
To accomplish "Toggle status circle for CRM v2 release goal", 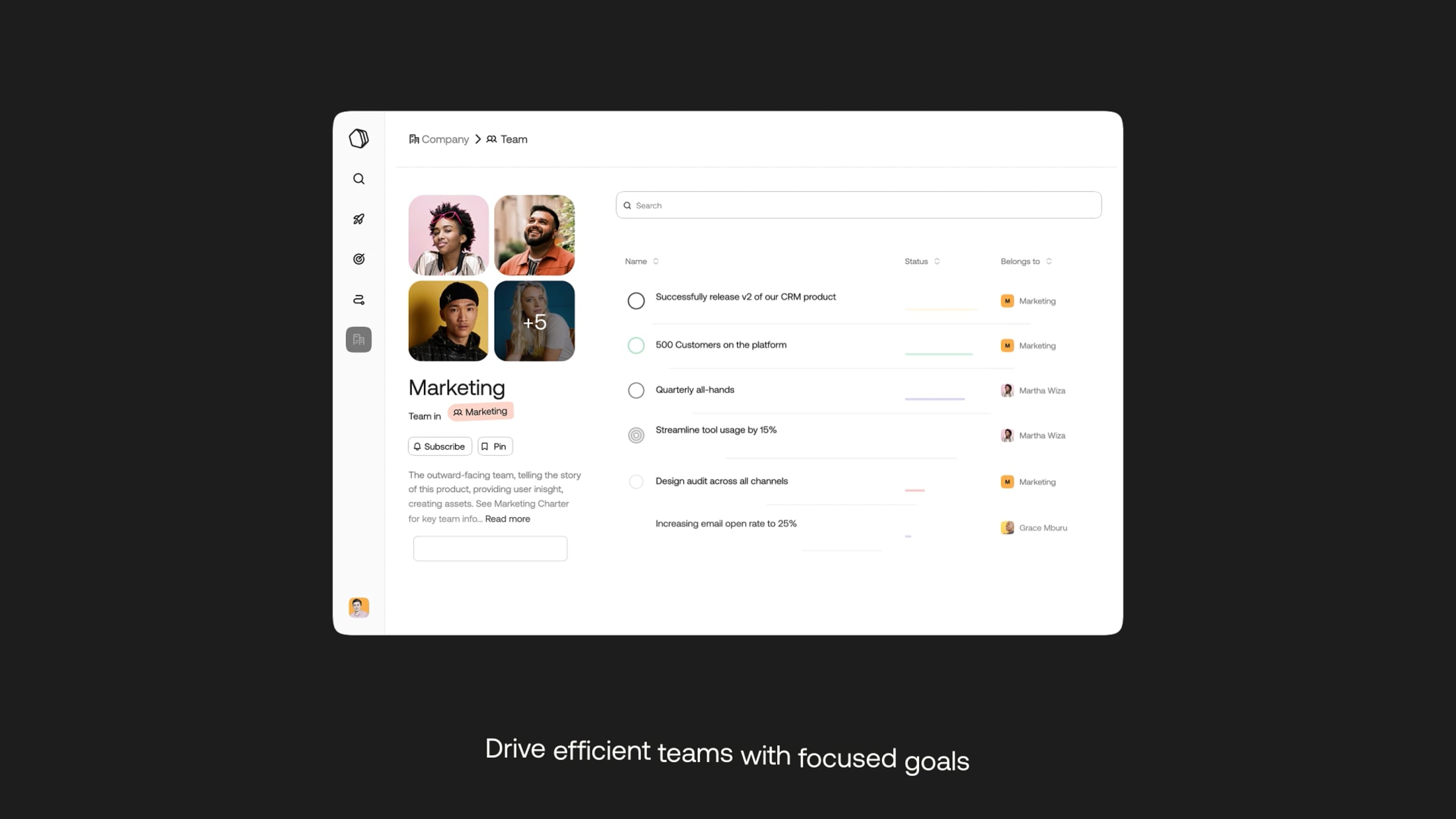I will tap(636, 301).
